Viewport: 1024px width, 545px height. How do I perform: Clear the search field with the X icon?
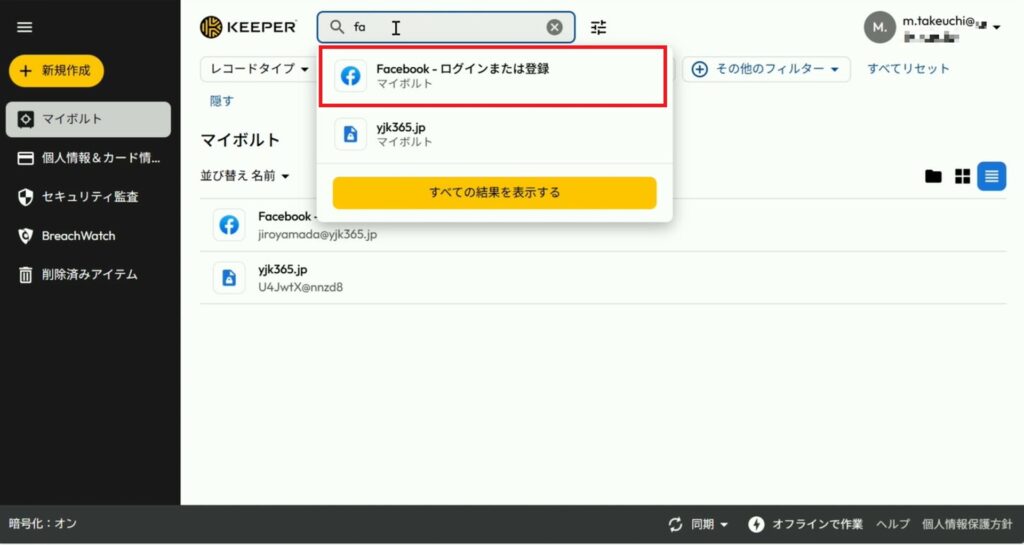pos(554,27)
